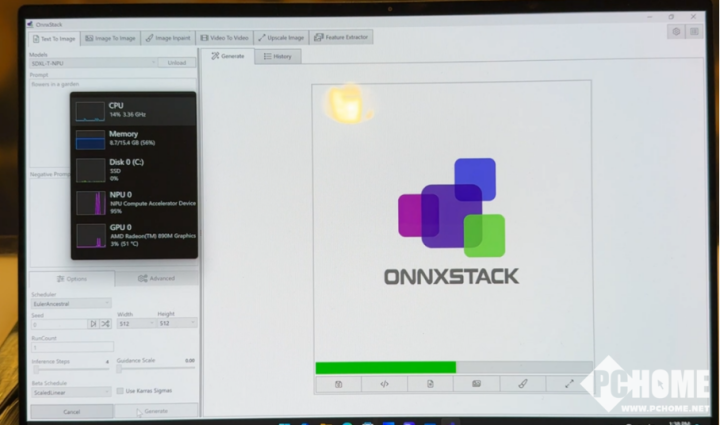Click the Unload model button

[177, 63]
